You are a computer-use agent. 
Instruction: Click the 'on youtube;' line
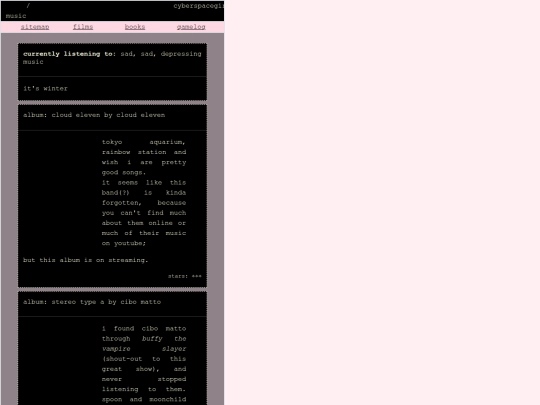[x=124, y=243]
